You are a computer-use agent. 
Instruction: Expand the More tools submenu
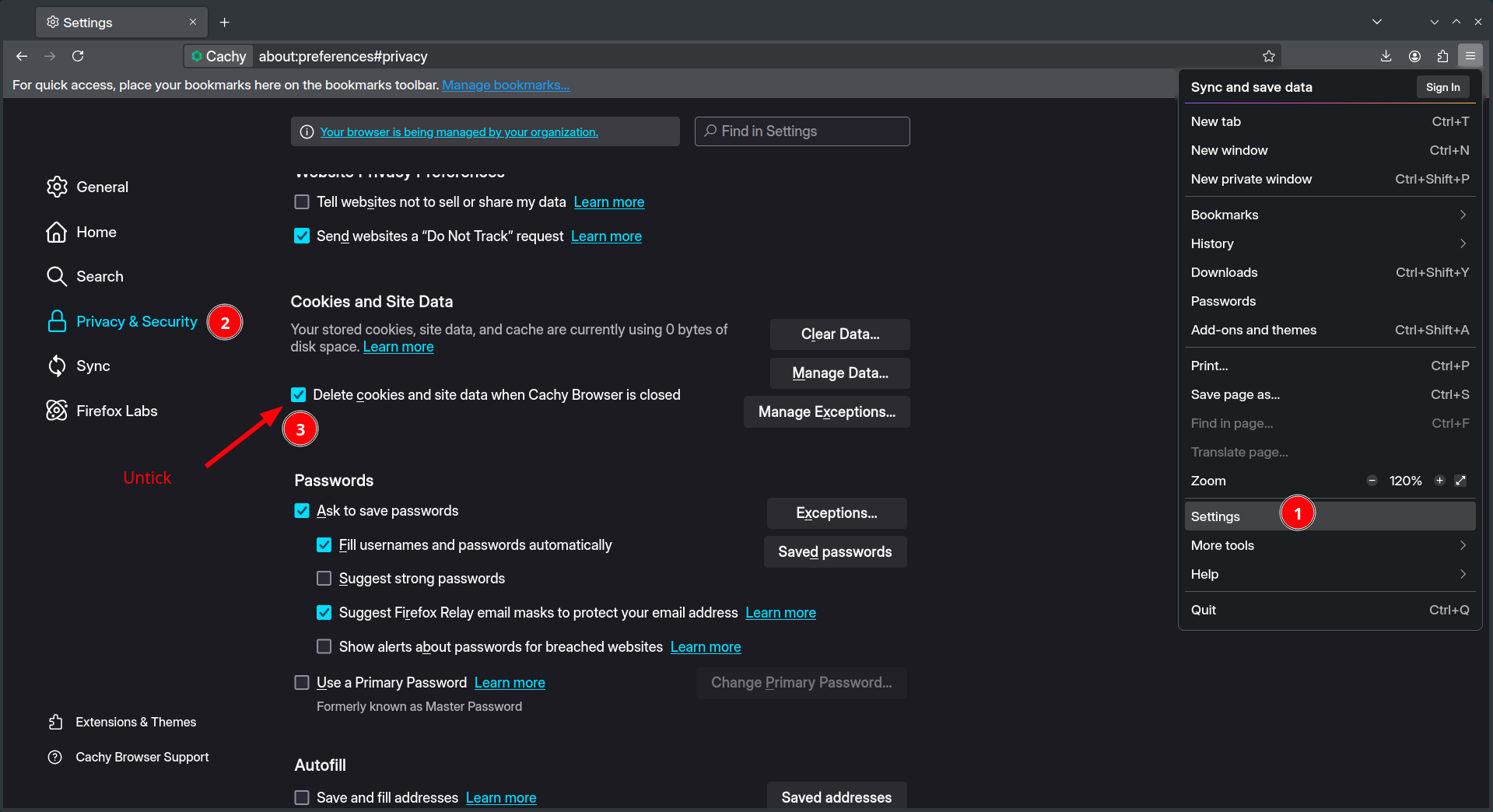point(1329,545)
